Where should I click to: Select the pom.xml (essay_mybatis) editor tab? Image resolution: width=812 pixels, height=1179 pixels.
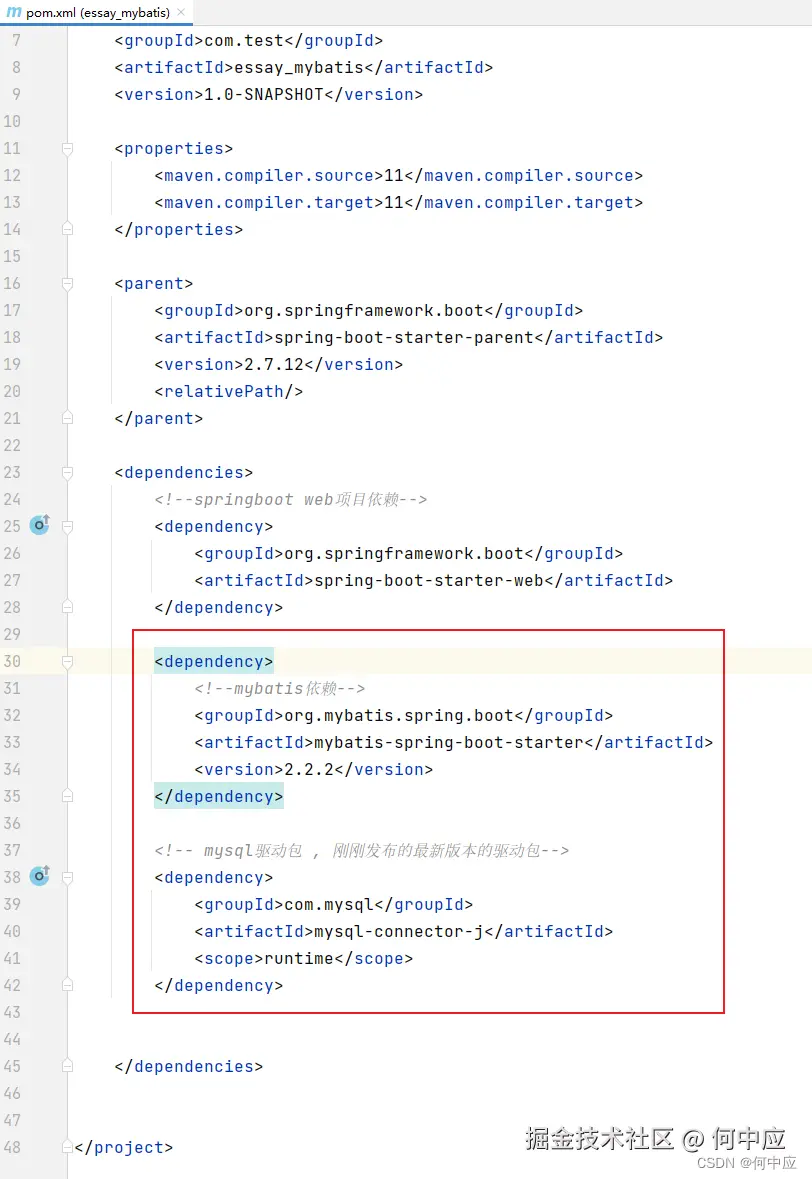pos(97,13)
